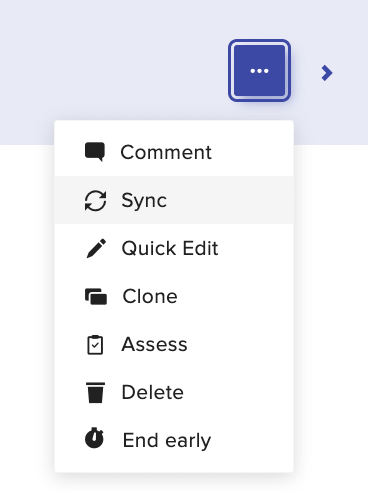
Task: Choose the End early text label
Action: point(167,441)
